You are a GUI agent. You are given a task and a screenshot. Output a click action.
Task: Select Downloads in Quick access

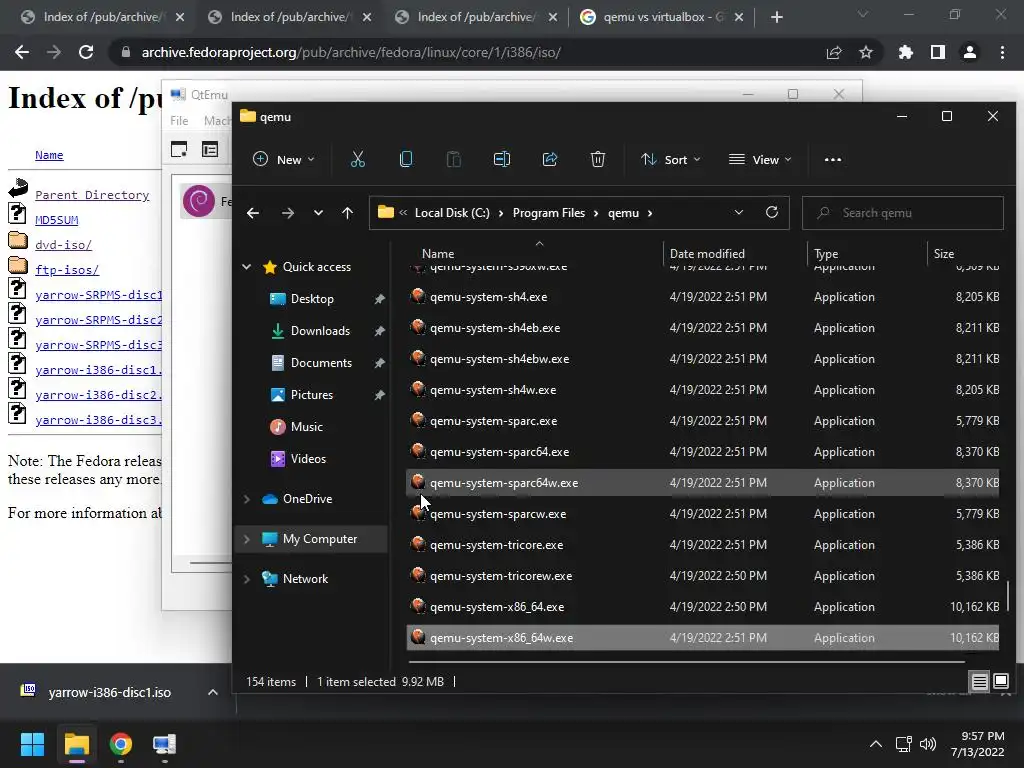320,330
